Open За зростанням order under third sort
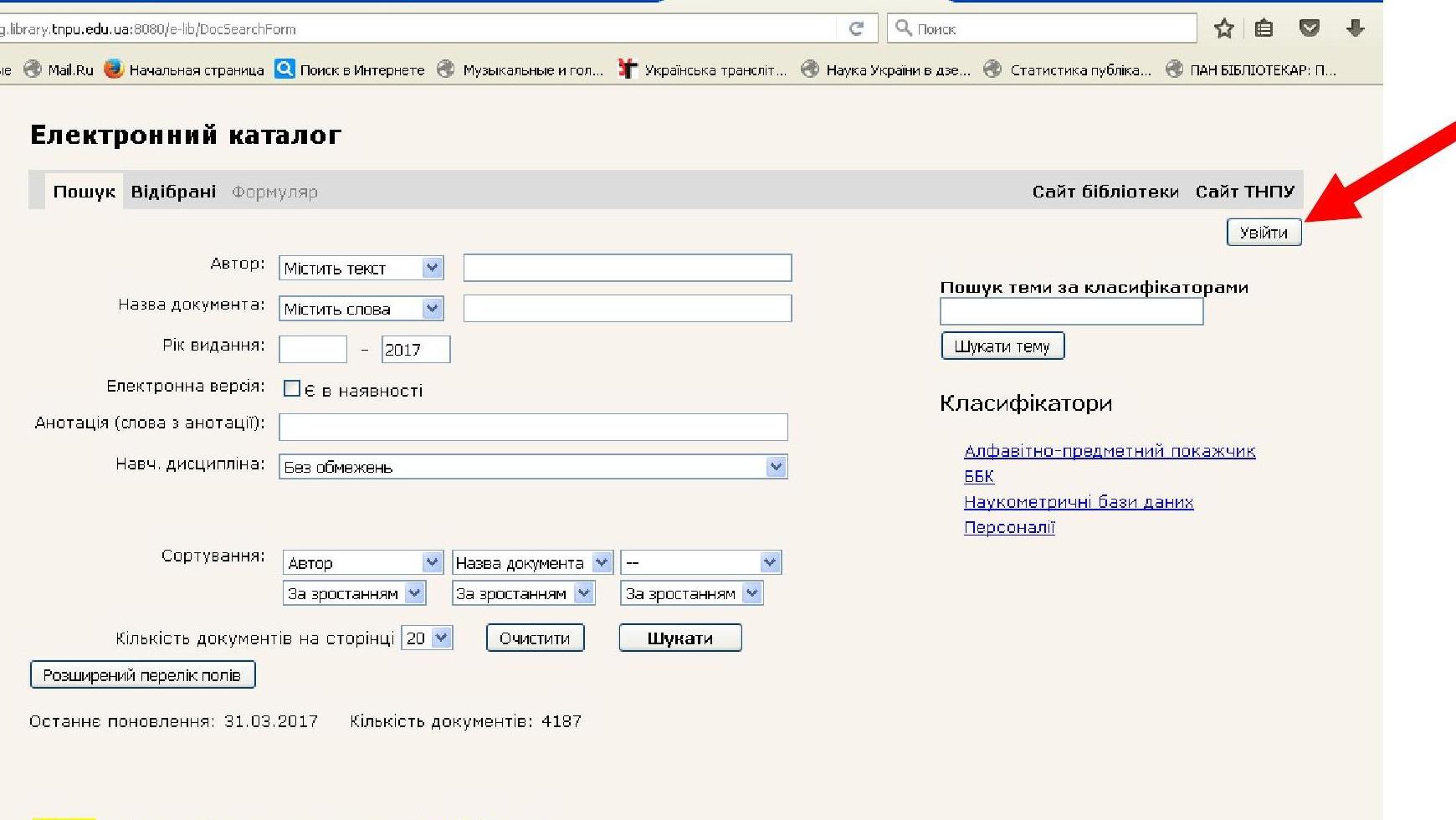 [x=692, y=593]
